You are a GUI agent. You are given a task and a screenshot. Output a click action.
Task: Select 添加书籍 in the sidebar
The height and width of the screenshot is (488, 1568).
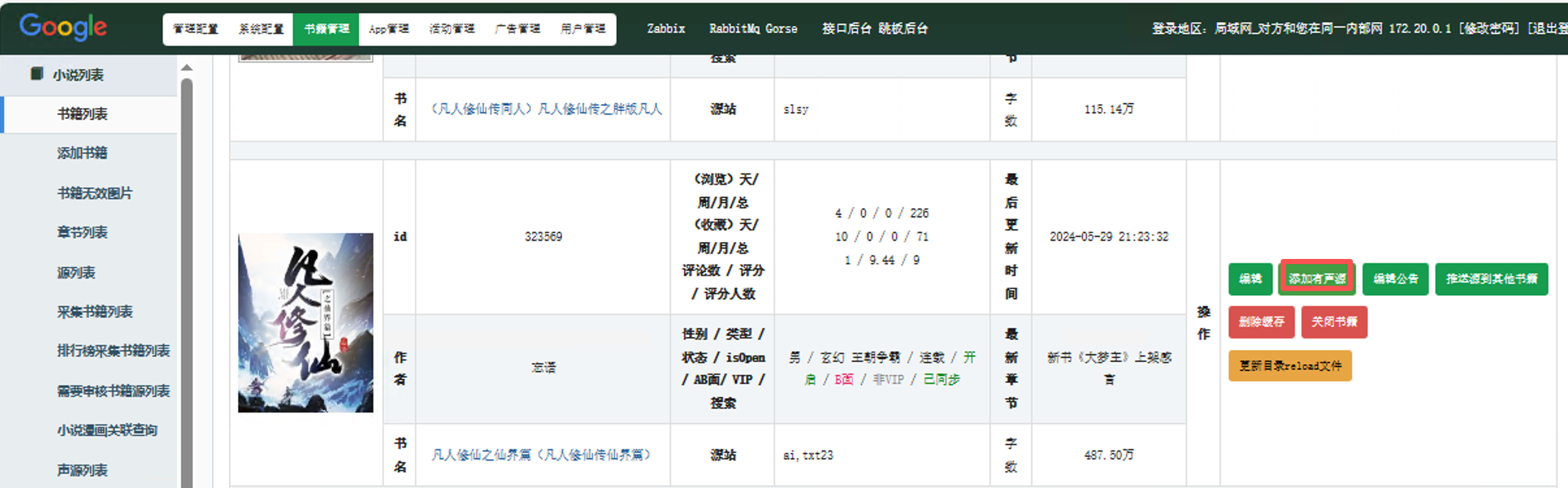[82, 153]
